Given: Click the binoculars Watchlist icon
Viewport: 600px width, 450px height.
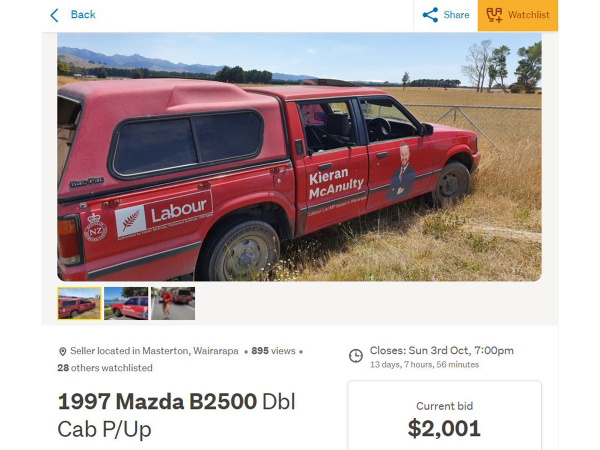Looking at the screenshot, I should tap(494, 15).
